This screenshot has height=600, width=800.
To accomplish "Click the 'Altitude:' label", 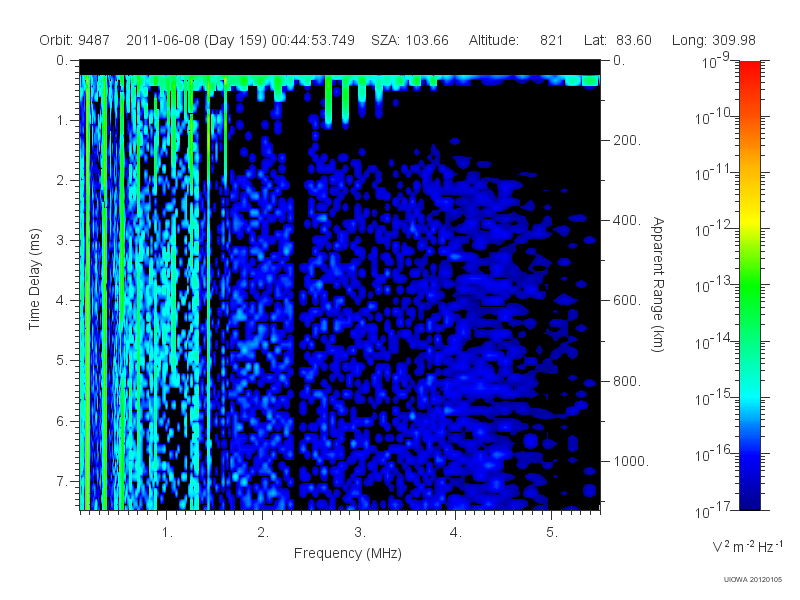I will [x=493, y=40].
